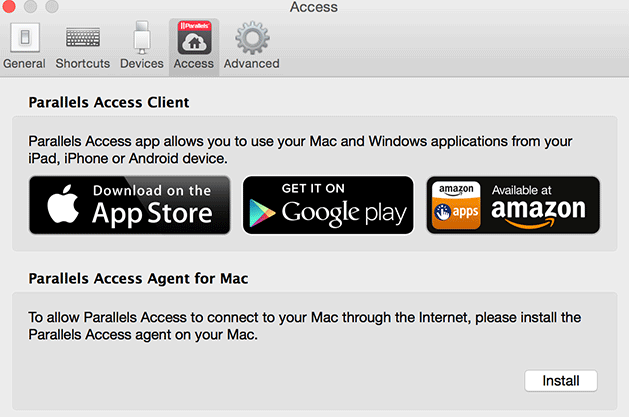
Task: Install the Parallels Access agent
Action: click(x=561, y=381)
